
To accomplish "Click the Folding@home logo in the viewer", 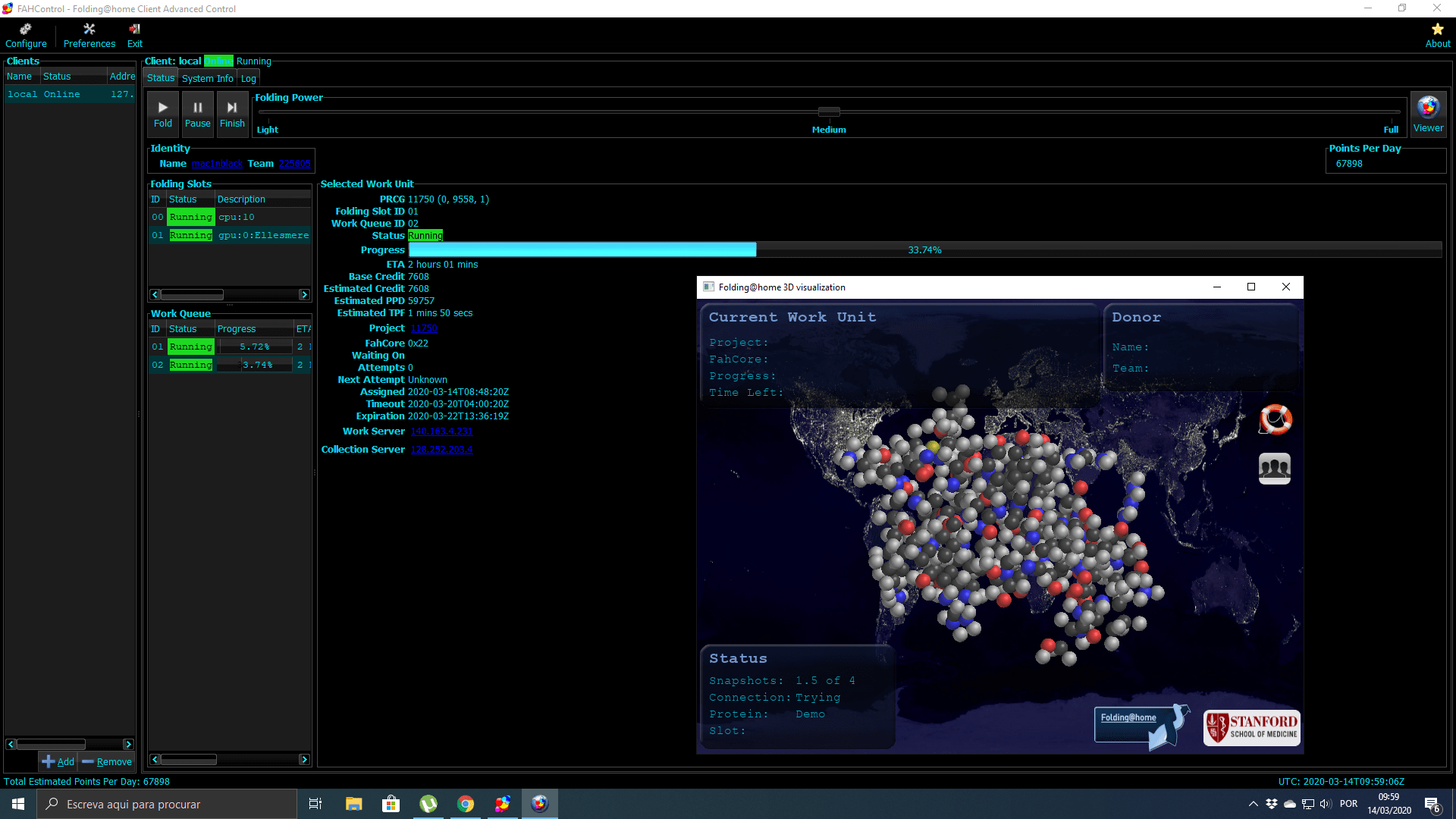I will click(1141, 726).
